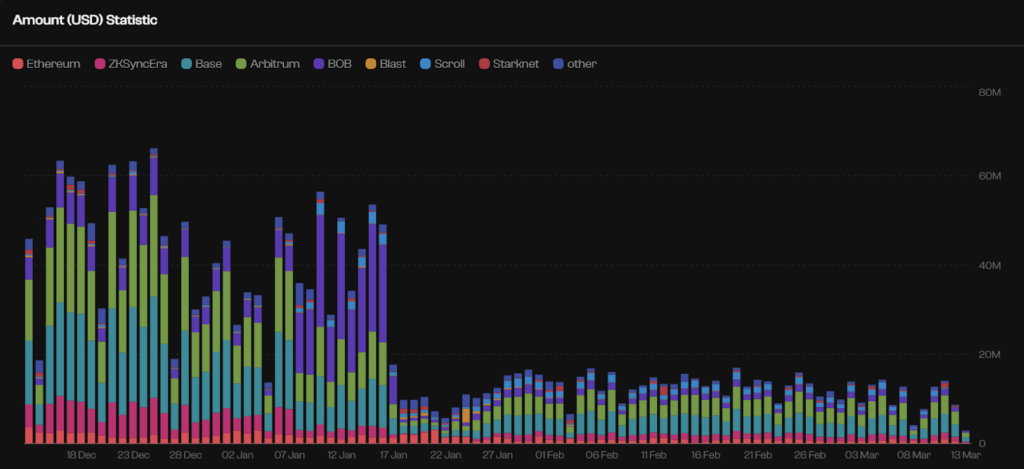Click the 13 Mar x-axis label

pos(965,454)
